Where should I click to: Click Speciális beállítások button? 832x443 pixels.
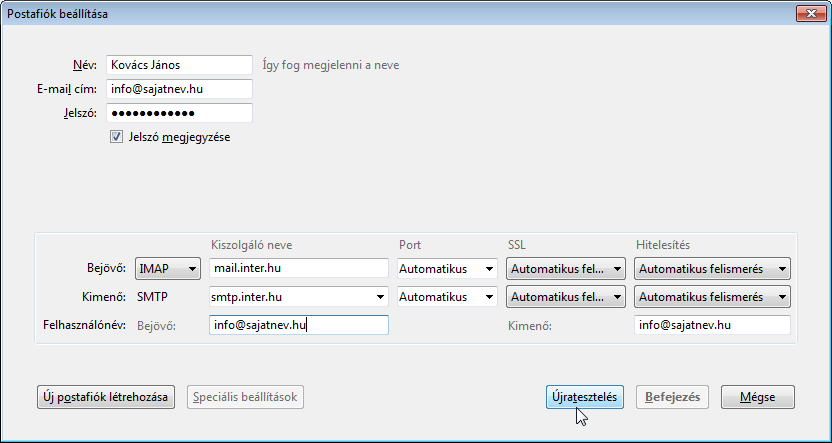tap(245, 397)
